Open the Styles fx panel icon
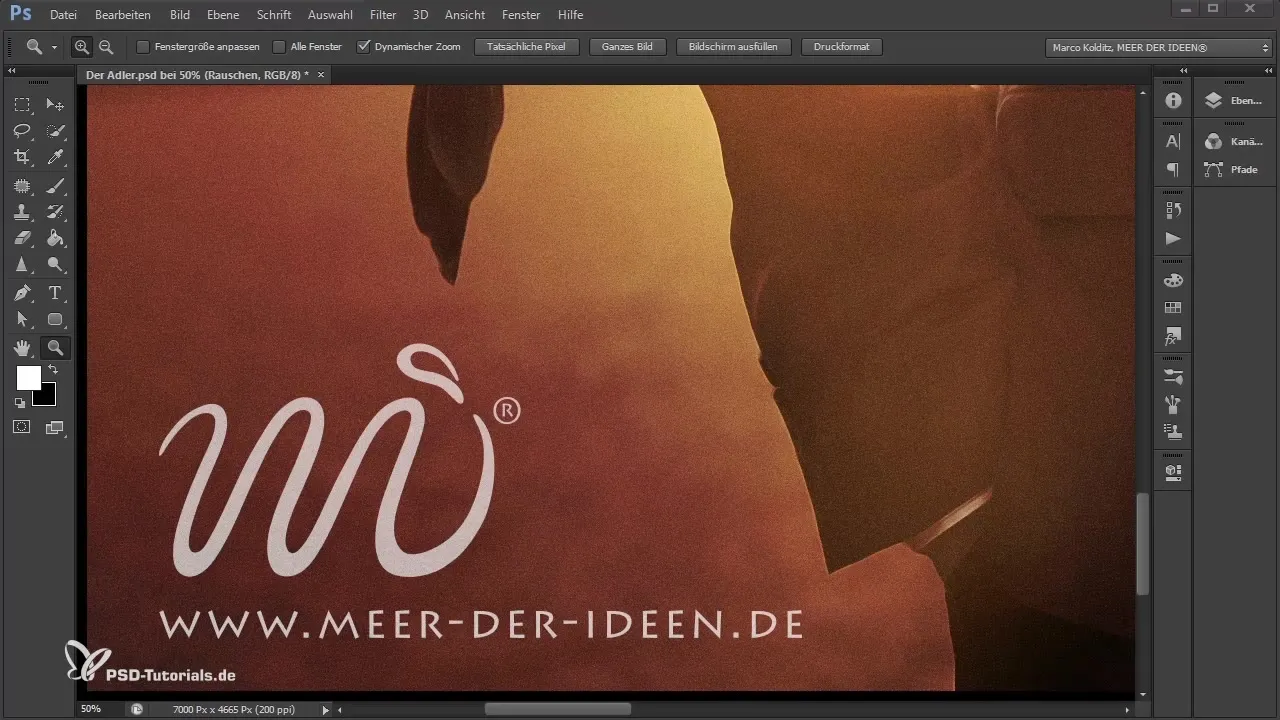Screen dimensions: 1280x720 (1173, 337)
